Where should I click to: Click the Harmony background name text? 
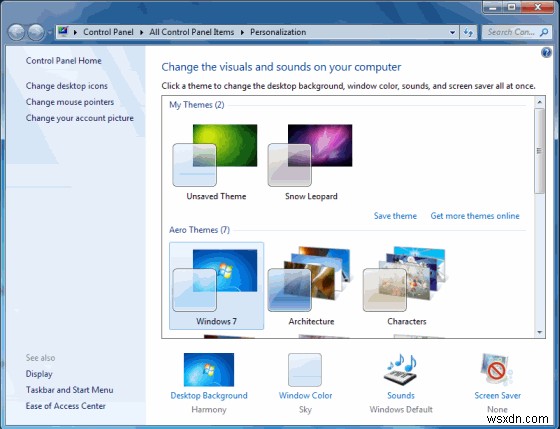(209, 410)
